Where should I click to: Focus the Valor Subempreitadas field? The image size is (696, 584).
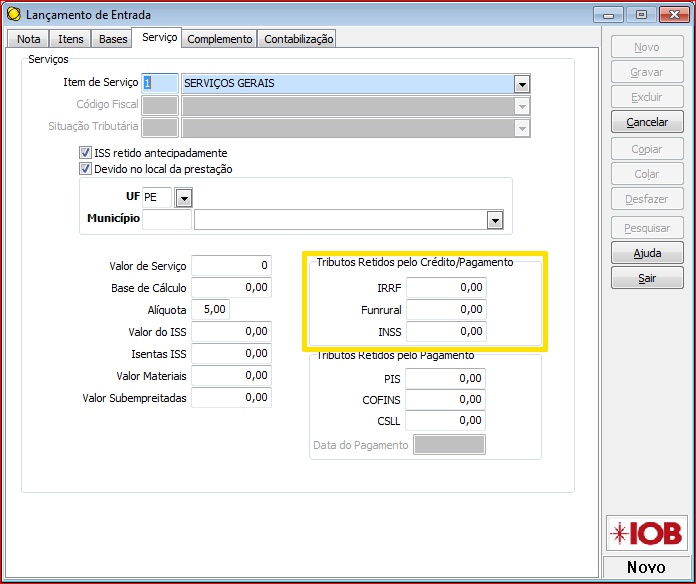(231, 398)
